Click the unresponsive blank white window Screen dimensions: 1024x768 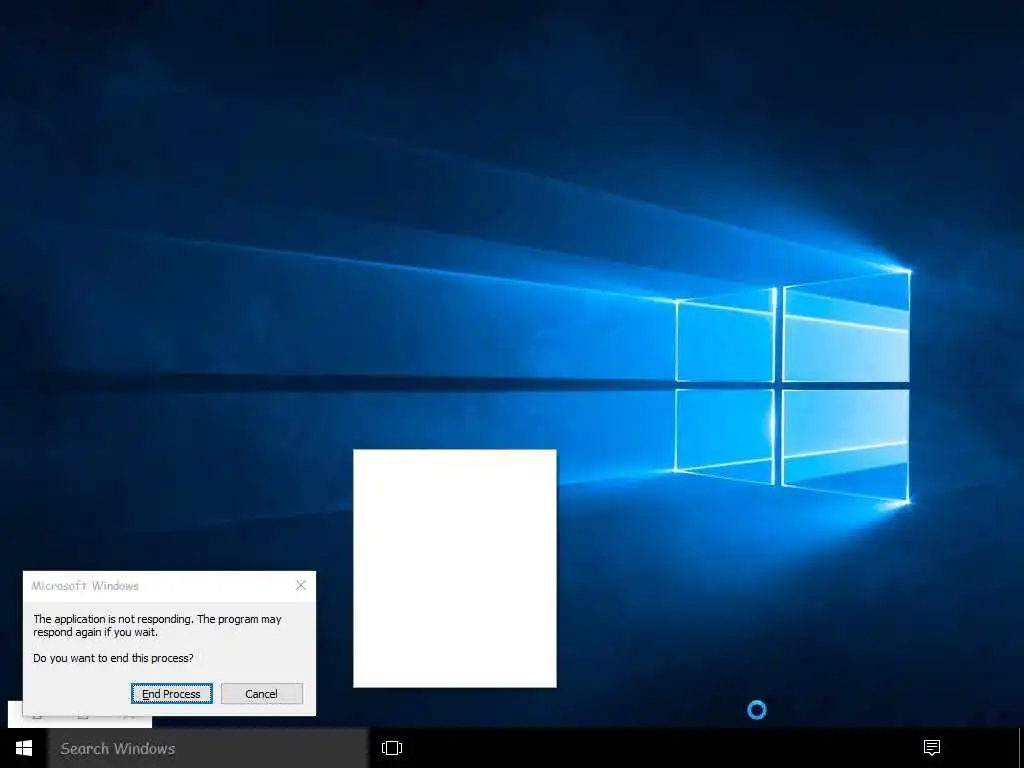coord(455,568)
